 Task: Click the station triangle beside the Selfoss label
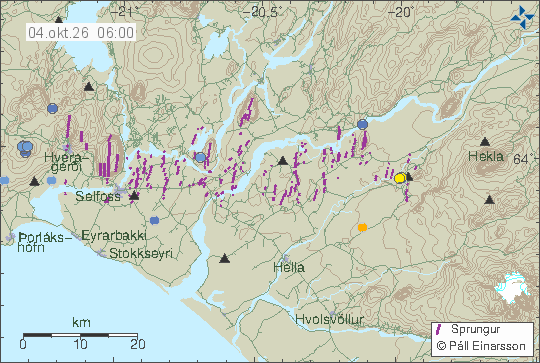point(134,196)
